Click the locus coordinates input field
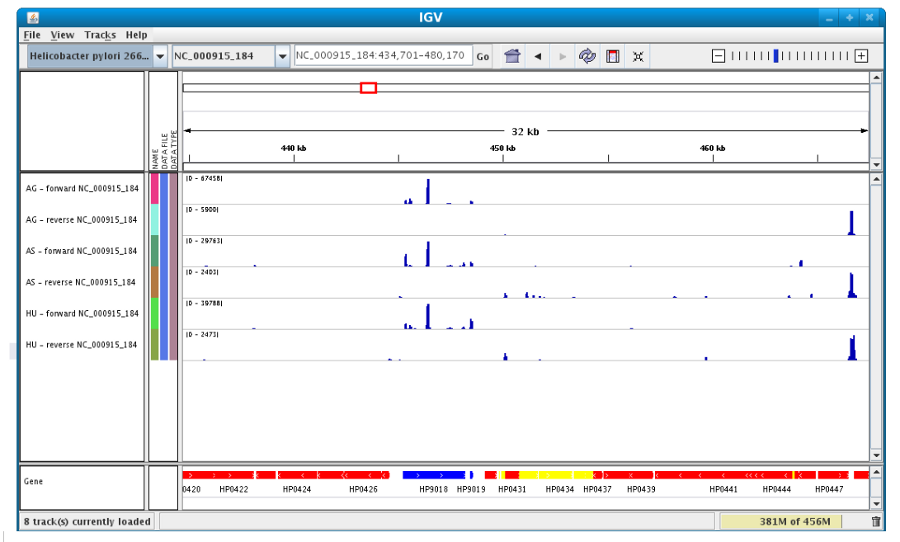This screenshot has height=542, width=900. (x=383, y=56)
